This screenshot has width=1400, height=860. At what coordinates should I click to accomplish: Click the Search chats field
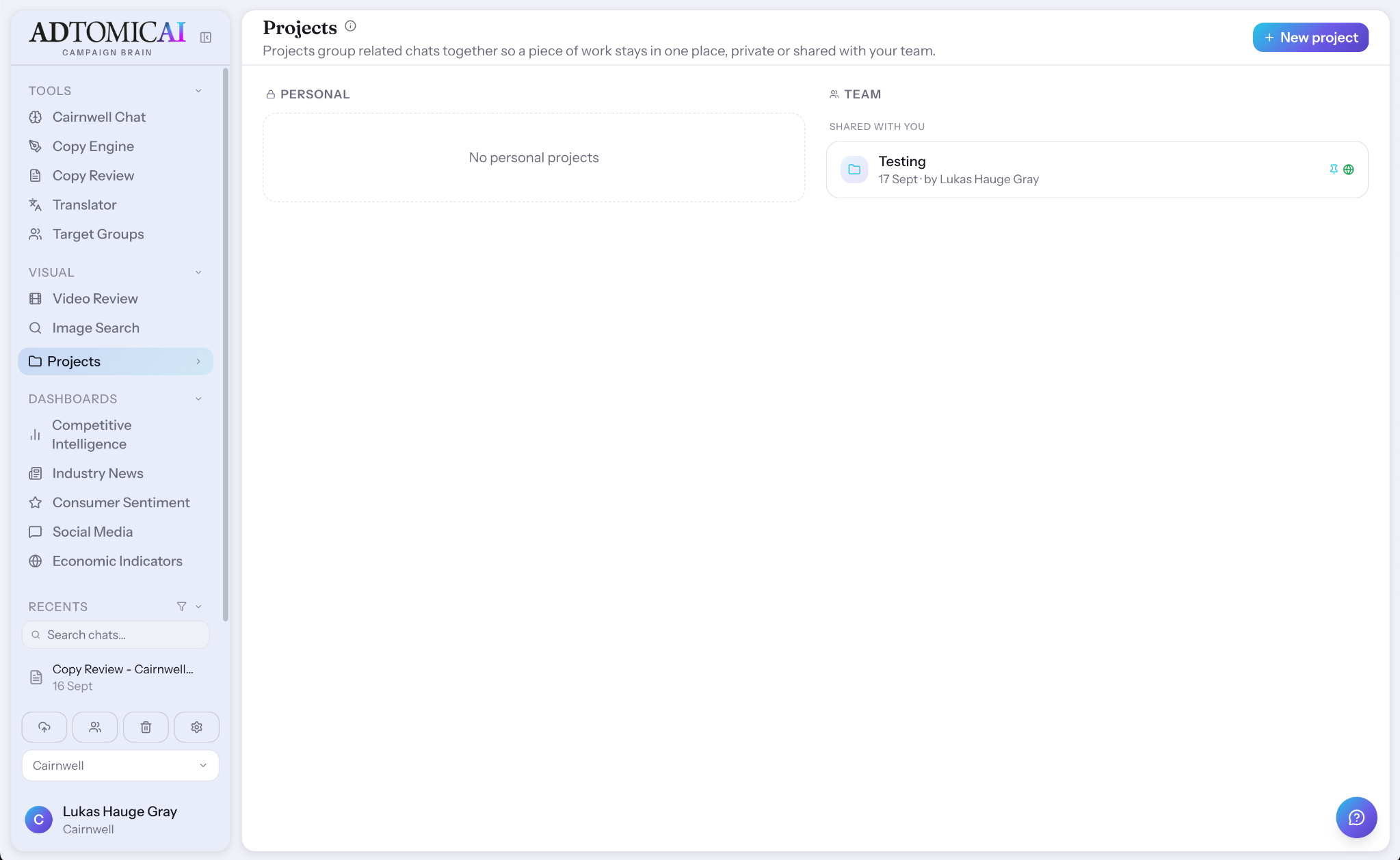pyautogui.click(x=116, y=635)
